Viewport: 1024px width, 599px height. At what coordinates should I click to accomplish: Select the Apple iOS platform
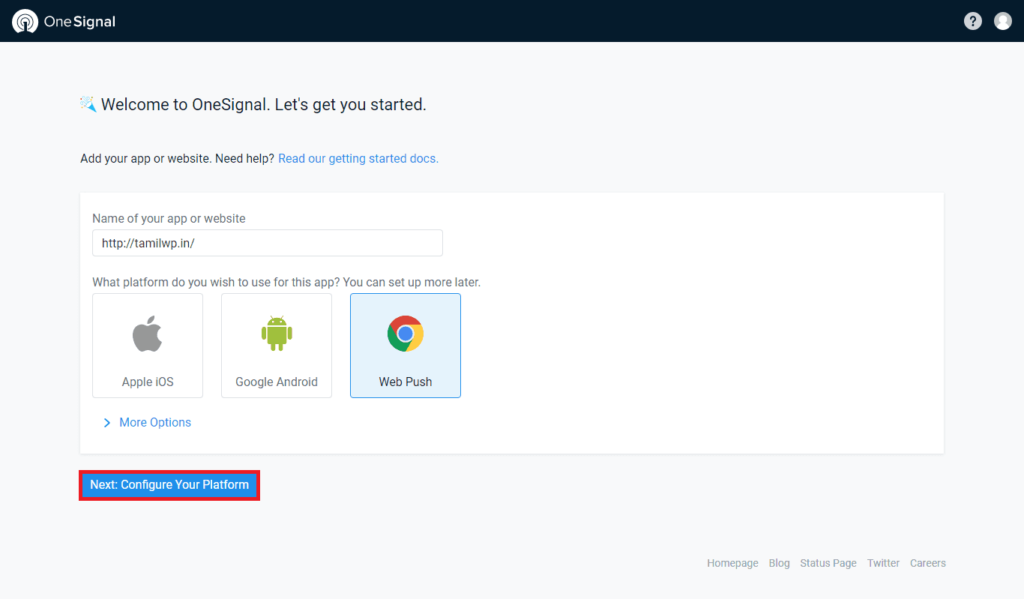(148, 346)
